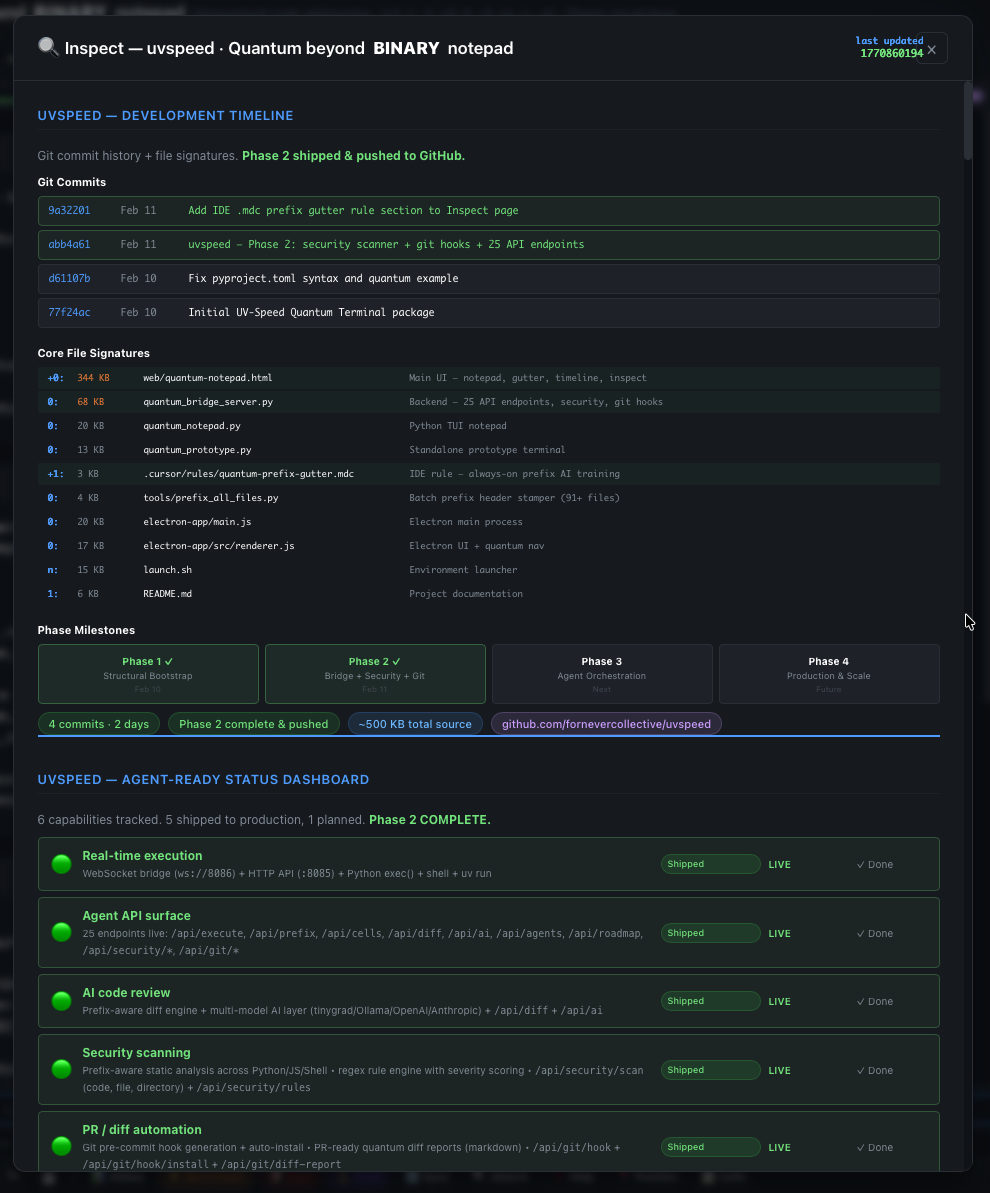Click the dialog's vertical scrollbar thumb
Viewport: 990px width, 1193px height.
968,120
